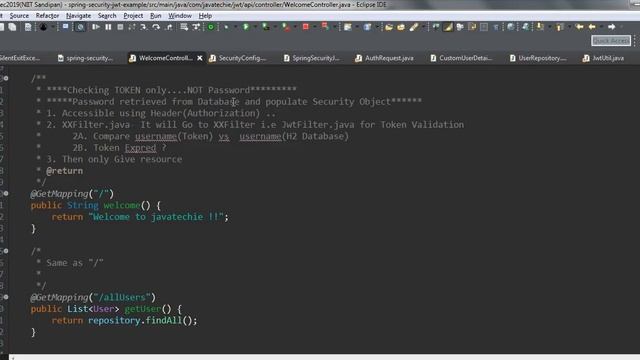Click the Save All toolbar icon
The height and width of the screenshot is (360, 640).
pyautogui.click(x=12, y=27)
